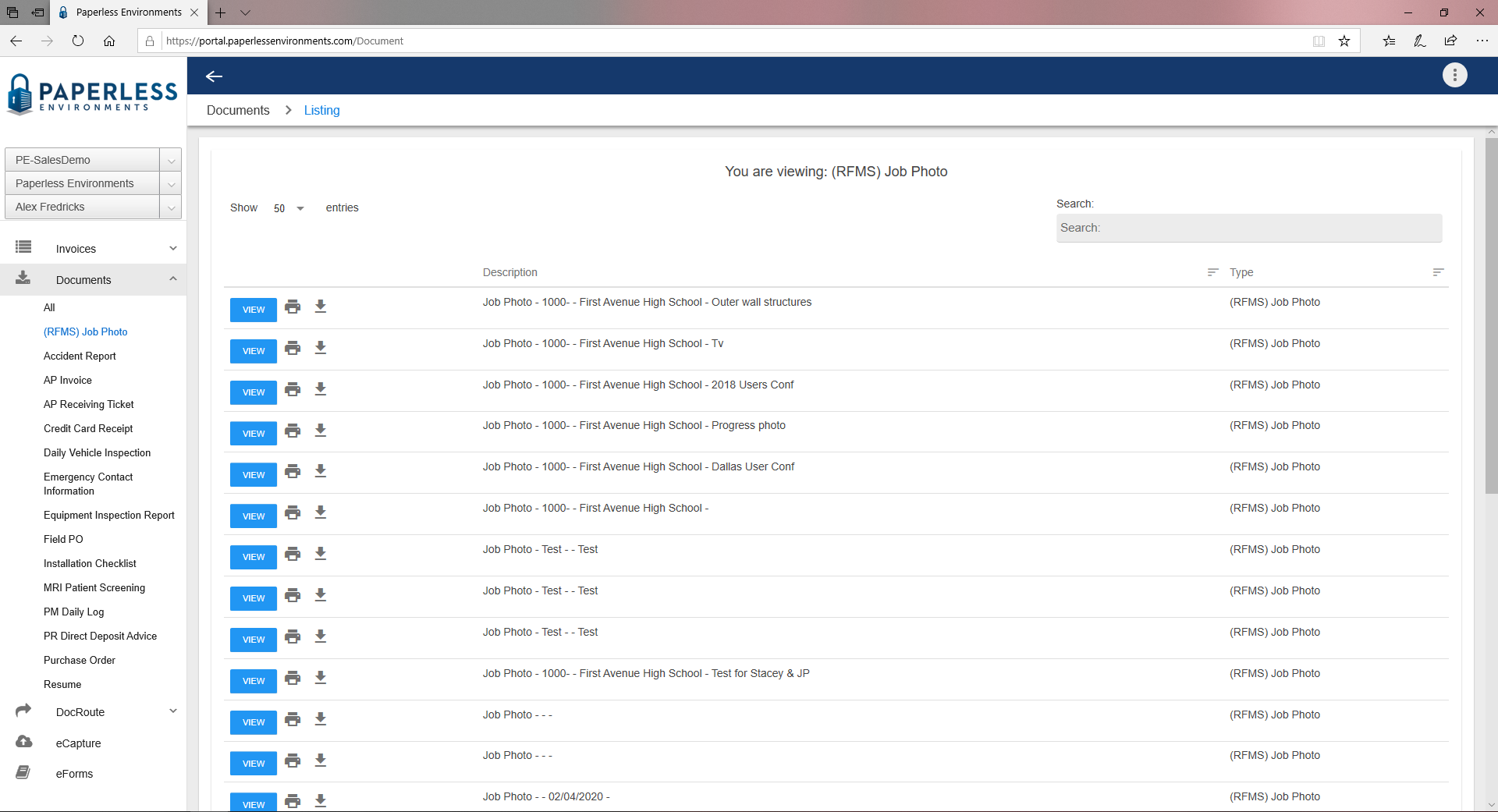Image resolution: width=1498 pixels, height=812 pixels.
Task: View the Progress photo document
Action: pyautogui.click(x=254, y=434)
